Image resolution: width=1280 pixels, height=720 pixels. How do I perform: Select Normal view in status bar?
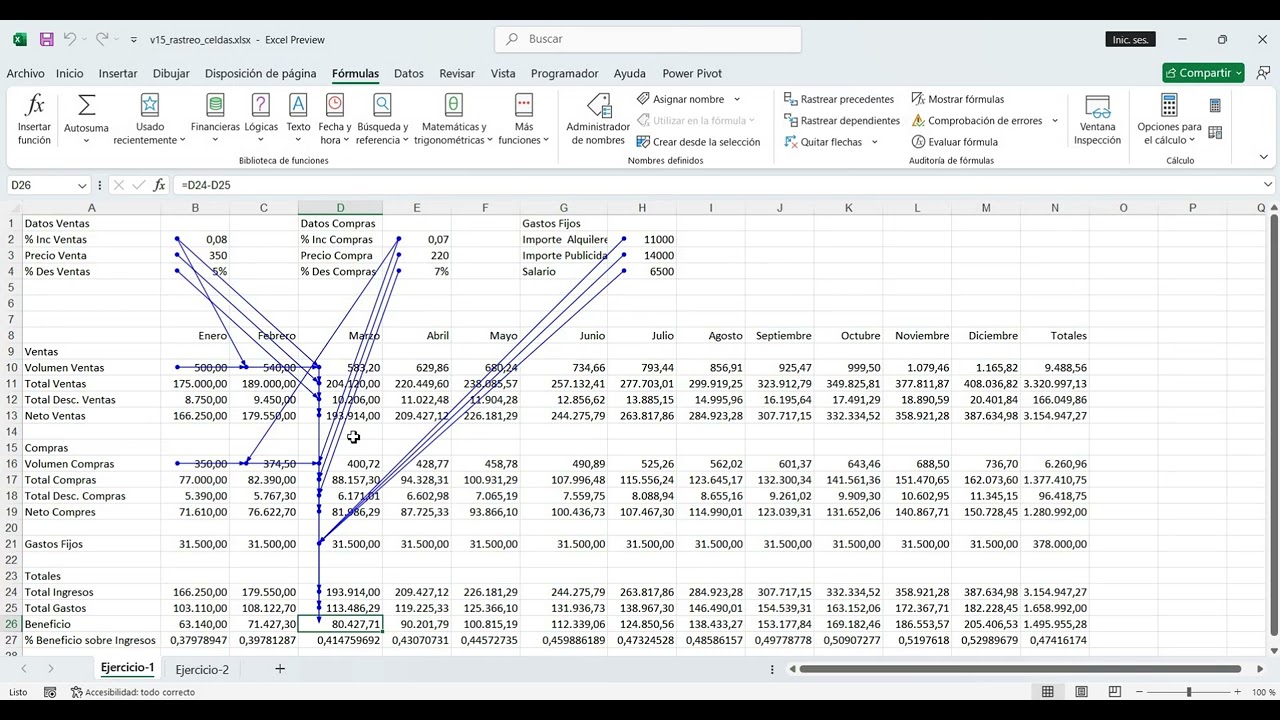[1047, 692]
